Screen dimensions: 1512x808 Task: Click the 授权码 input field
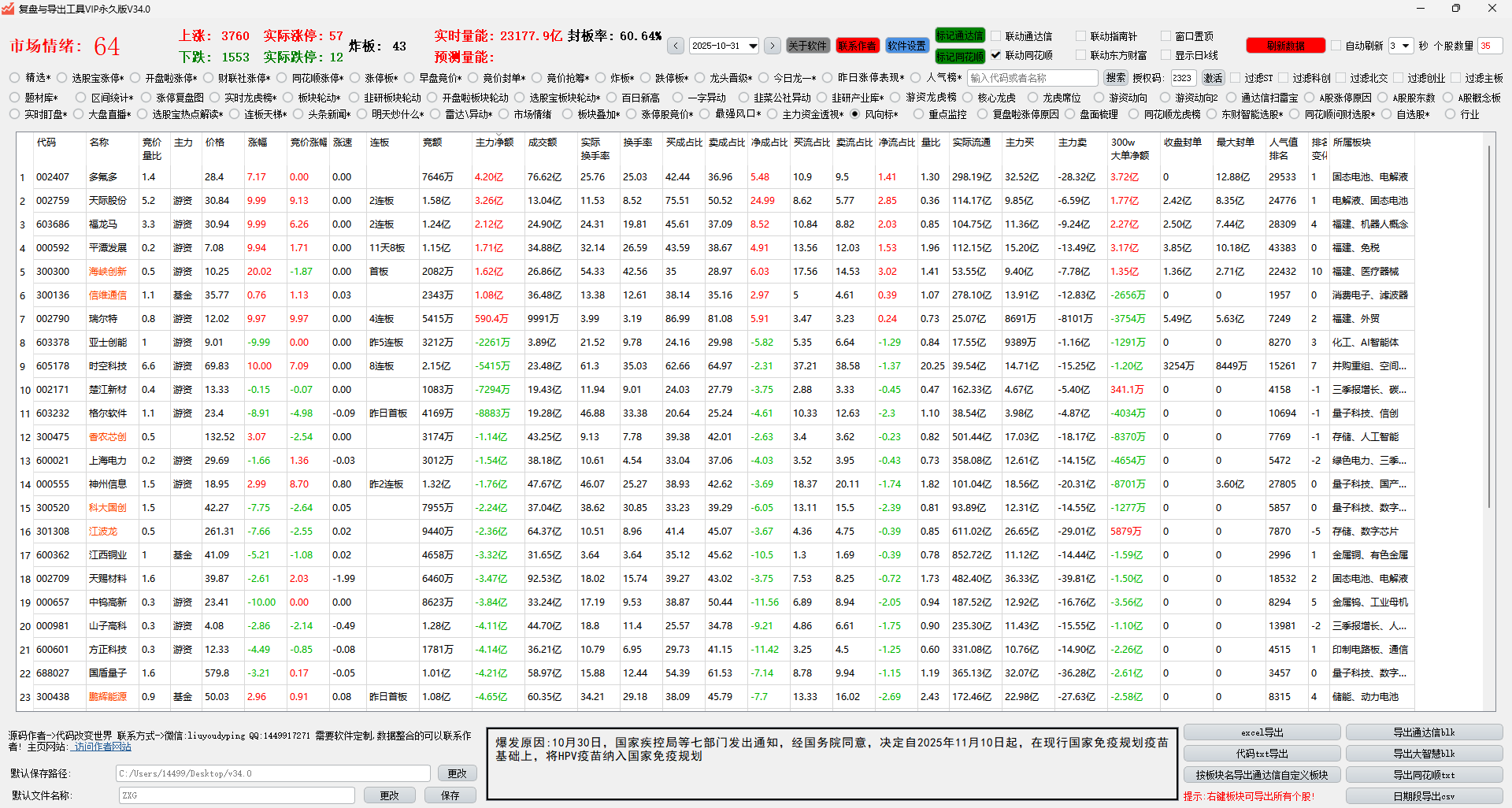(1183, 78)
